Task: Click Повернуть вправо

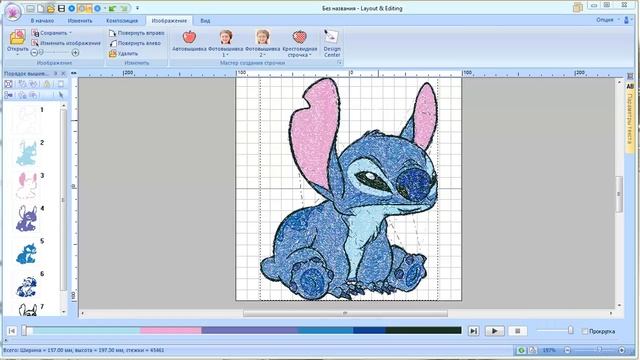Action: coord(137,33)
